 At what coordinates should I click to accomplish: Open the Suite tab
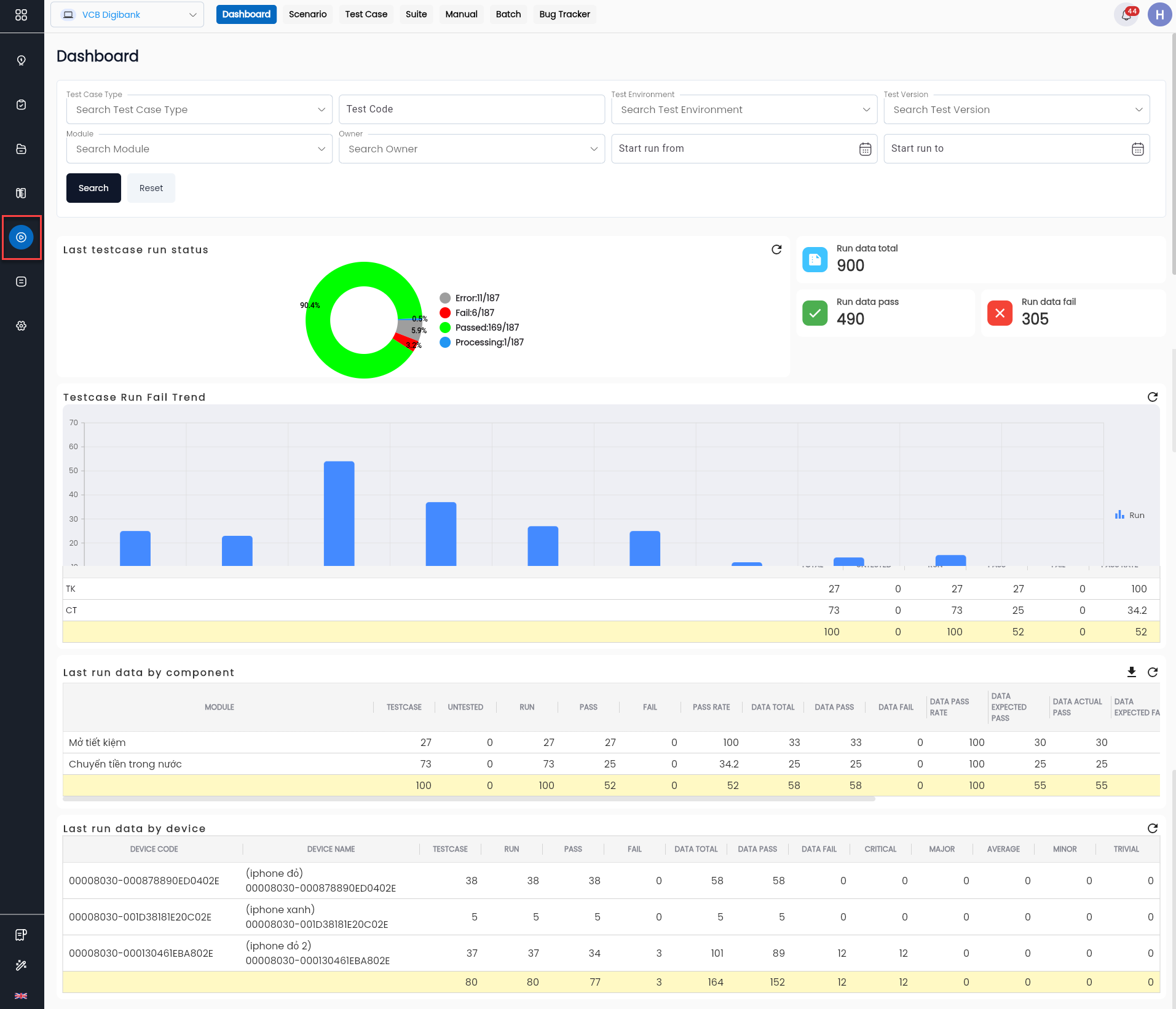tap(416, 14)
